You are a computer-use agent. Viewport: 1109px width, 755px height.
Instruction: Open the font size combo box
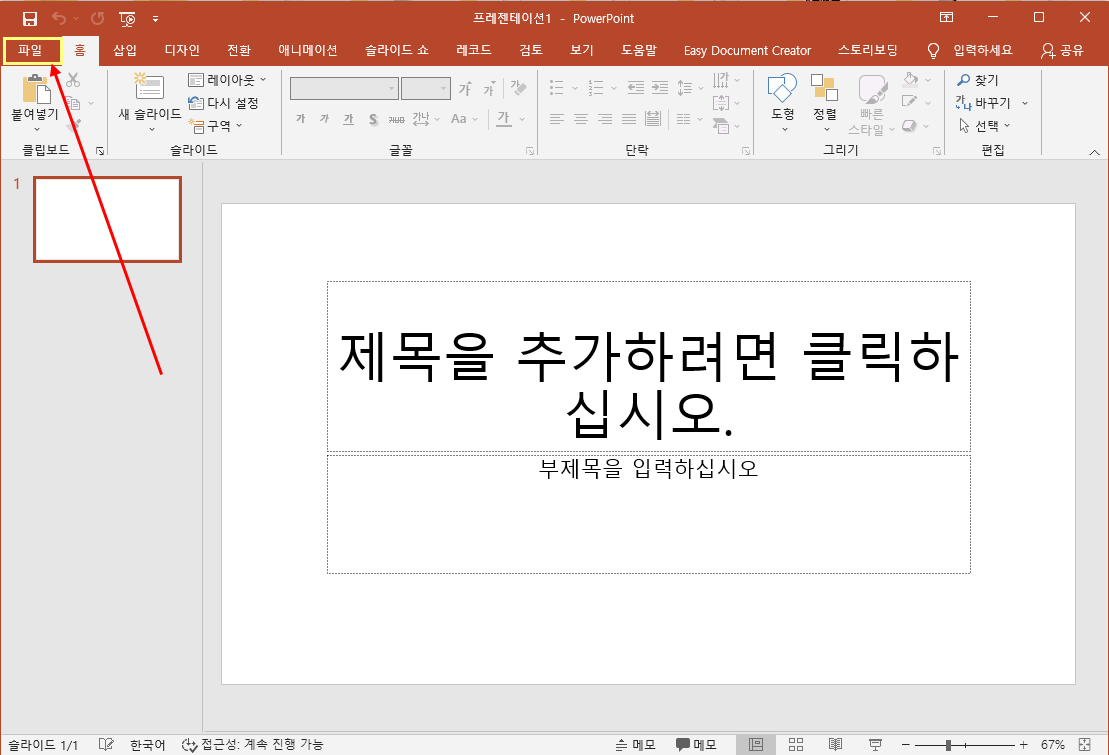coord(425,88)
